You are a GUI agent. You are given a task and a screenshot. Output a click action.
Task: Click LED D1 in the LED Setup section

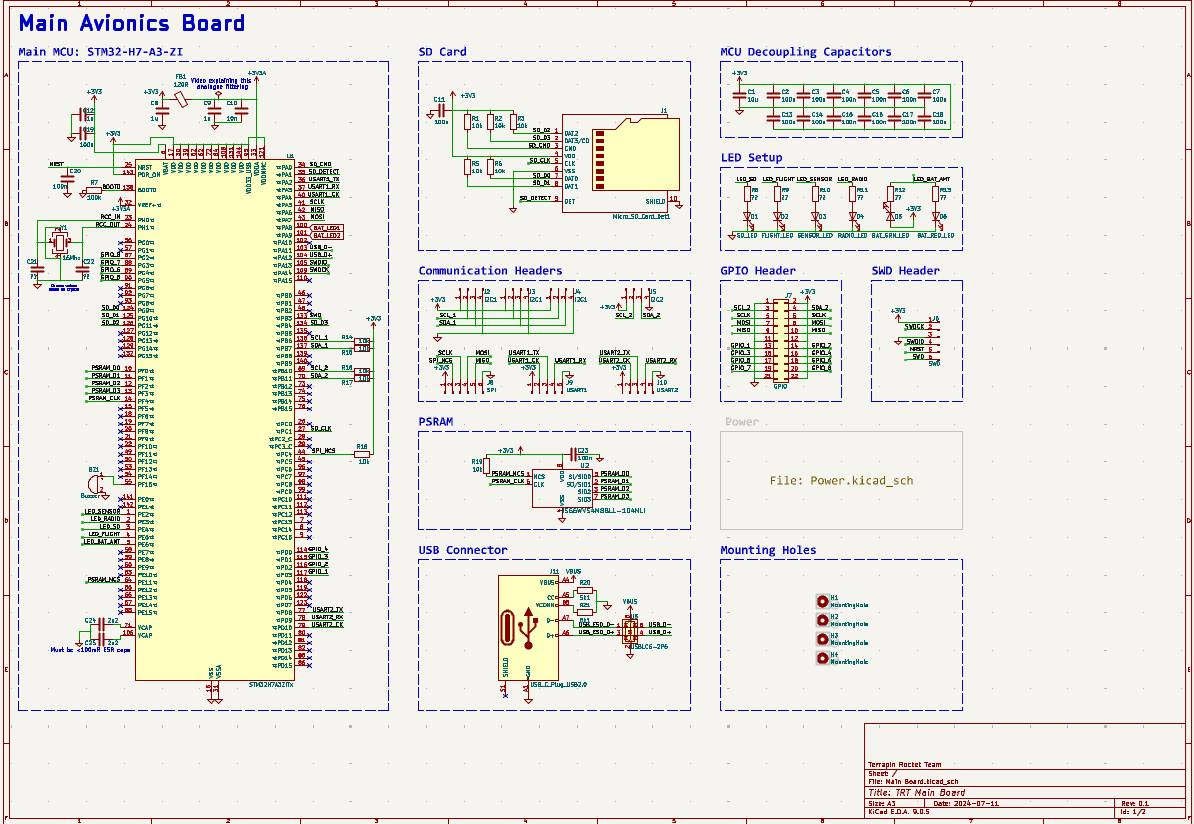747,216
